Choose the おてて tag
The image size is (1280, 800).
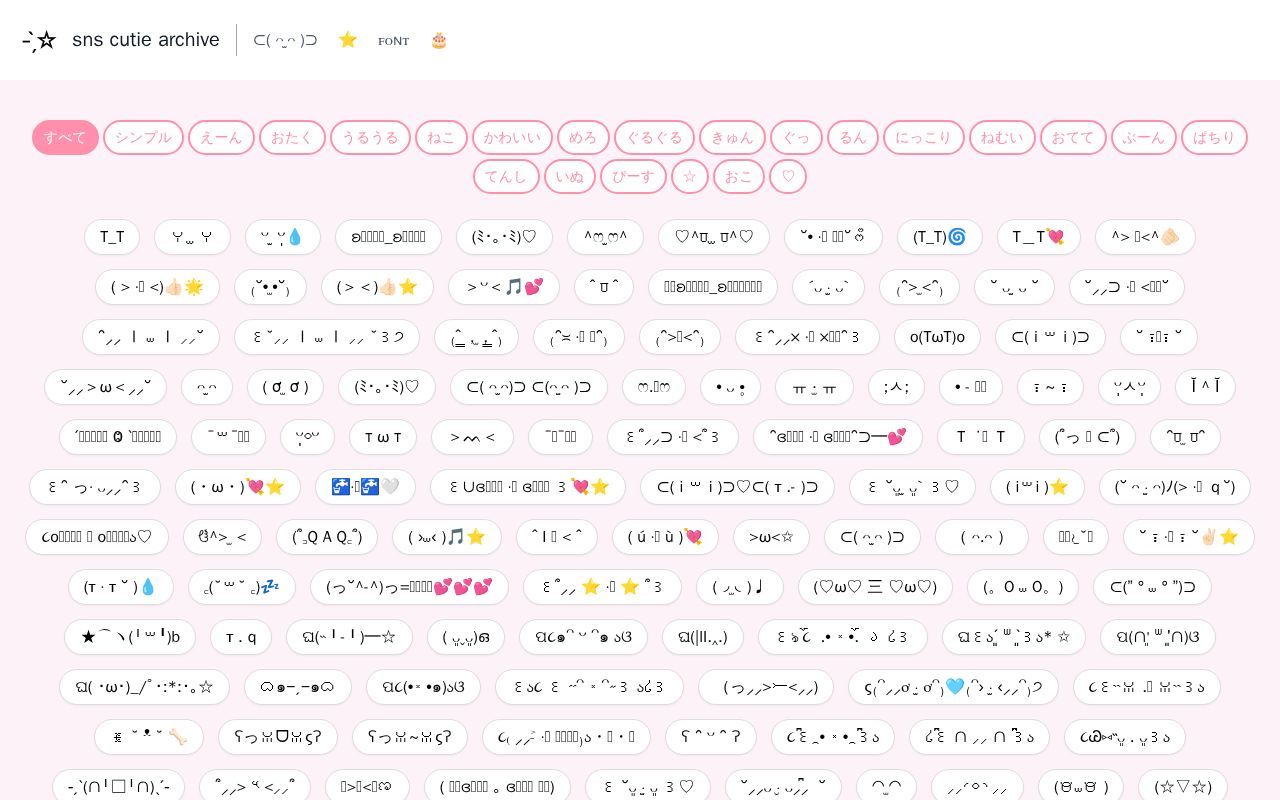(1073, 137)
